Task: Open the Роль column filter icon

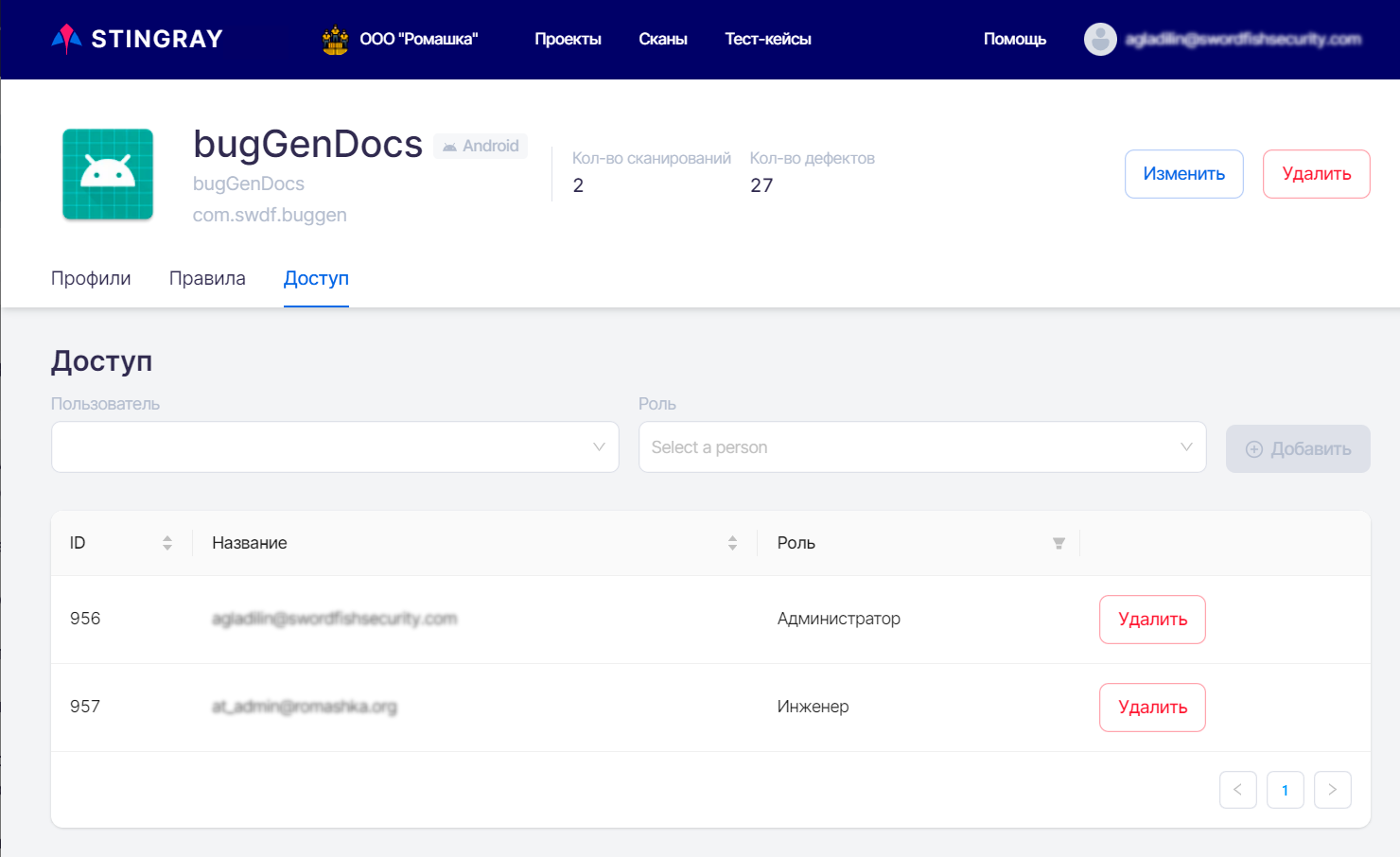Action: pyautogui.click(x=1059, y=543)
